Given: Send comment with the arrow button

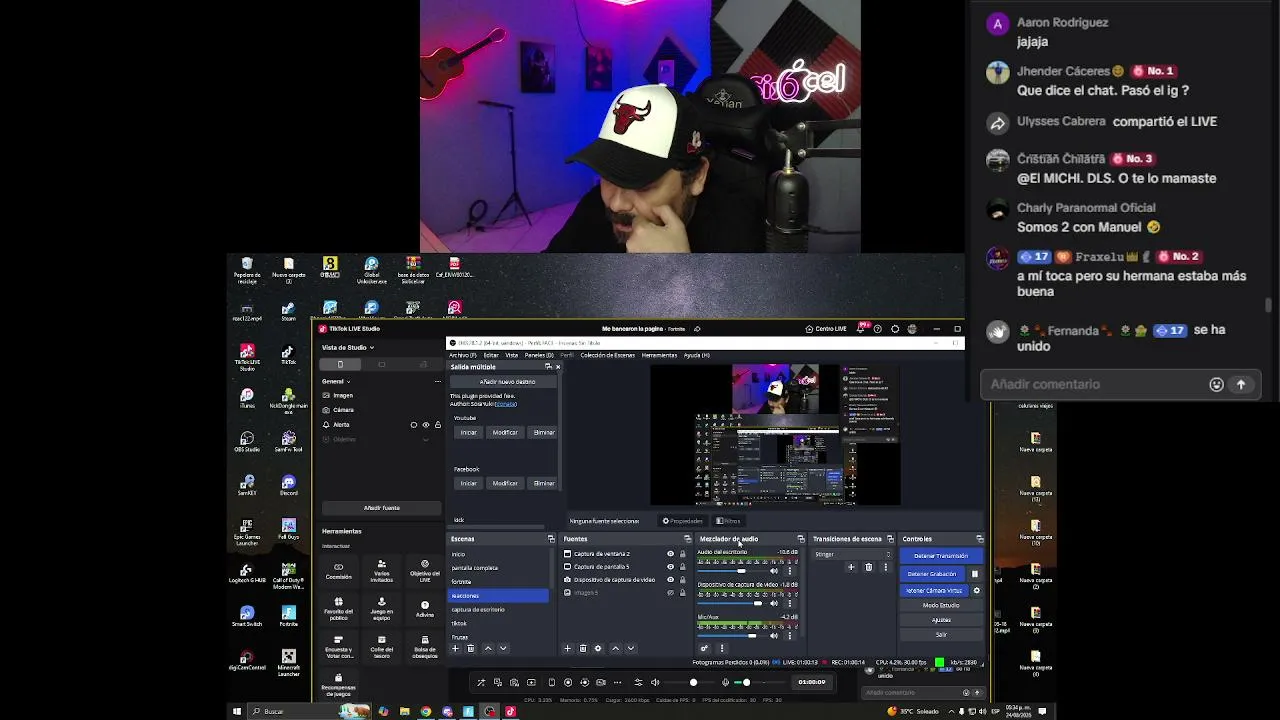Looking at the screenshot, I should (x=1241, y=384).
